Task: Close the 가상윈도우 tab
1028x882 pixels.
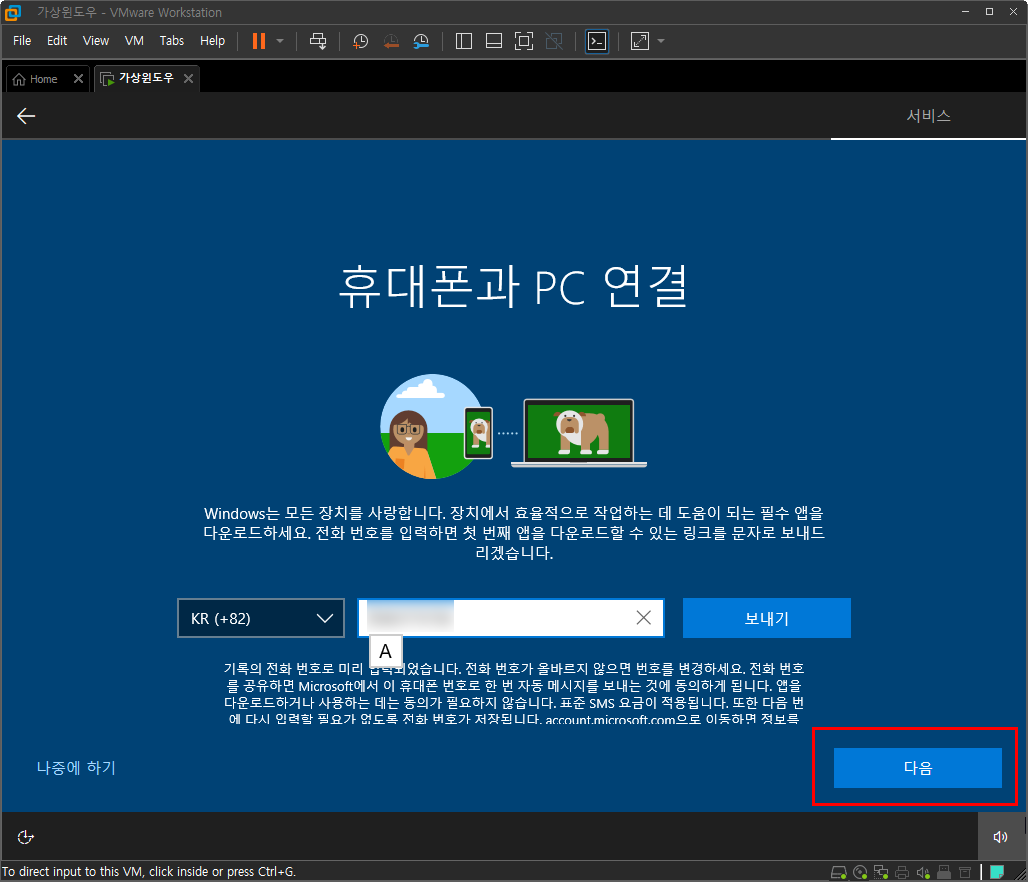Action: point(188,79)
